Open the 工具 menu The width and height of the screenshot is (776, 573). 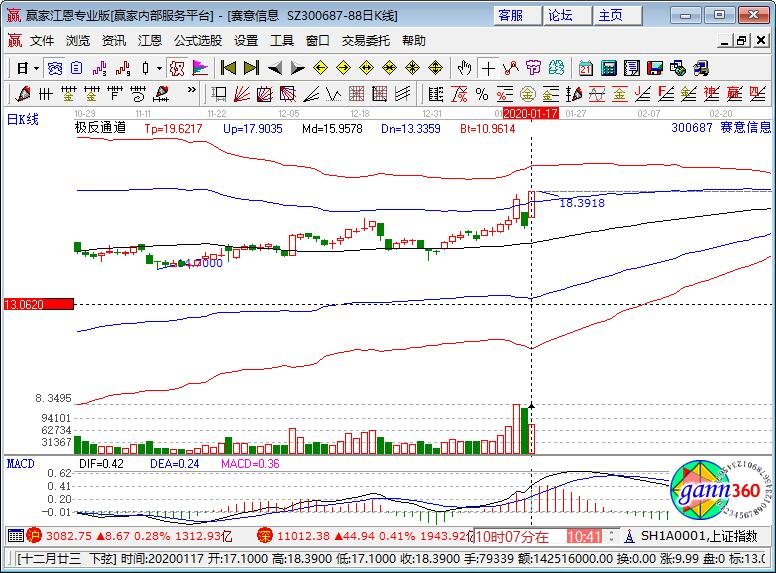coord(282,41)
